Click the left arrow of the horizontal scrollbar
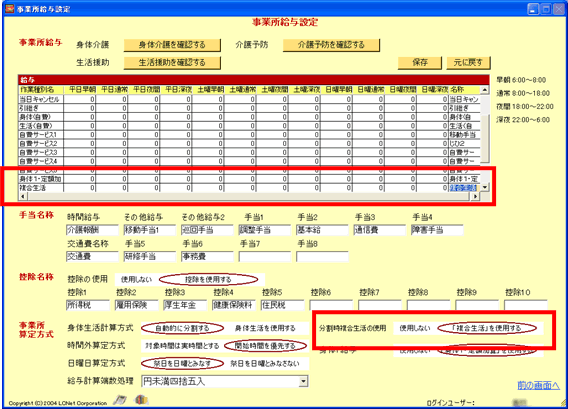Screen dimensions: 568x409 tap(22, 196)
